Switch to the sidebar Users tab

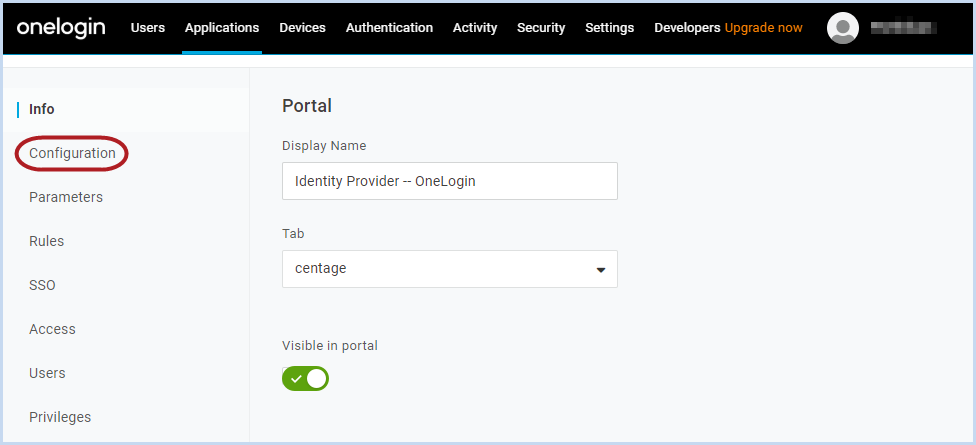(47, 373)
